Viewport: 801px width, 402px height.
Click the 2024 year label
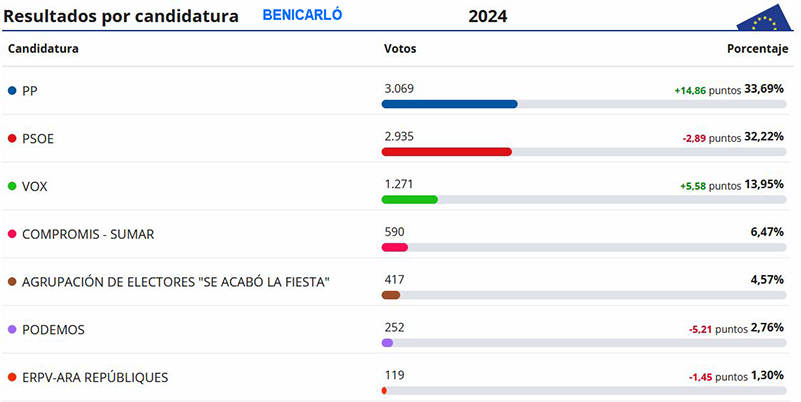488,16
